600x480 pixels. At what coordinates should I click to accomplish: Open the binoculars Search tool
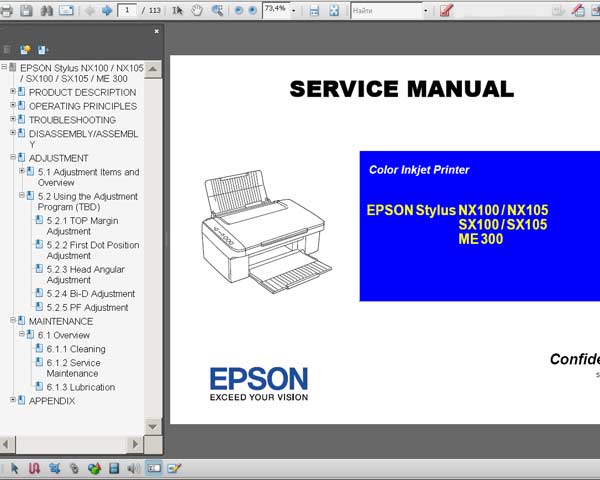pyautogui.click(x=46, y=11)
